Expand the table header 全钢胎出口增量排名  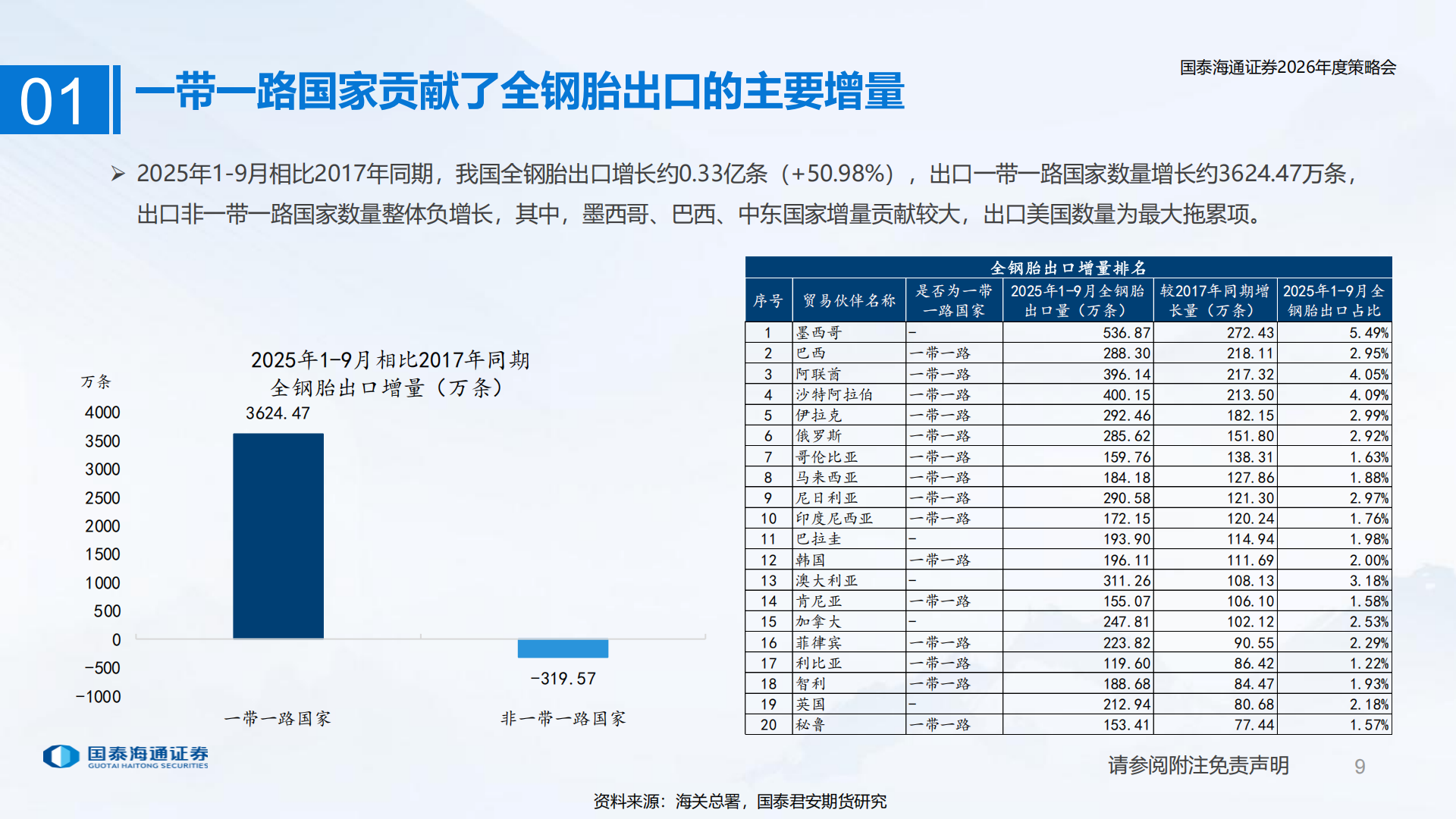click(x=1068, y=267)
